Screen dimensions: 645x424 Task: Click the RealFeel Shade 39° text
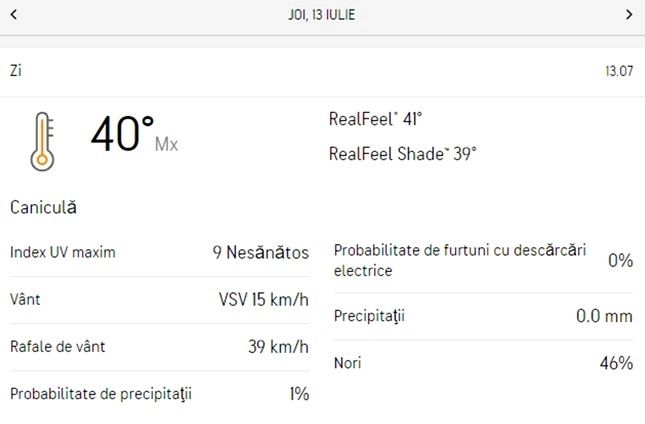click(402, 154)
